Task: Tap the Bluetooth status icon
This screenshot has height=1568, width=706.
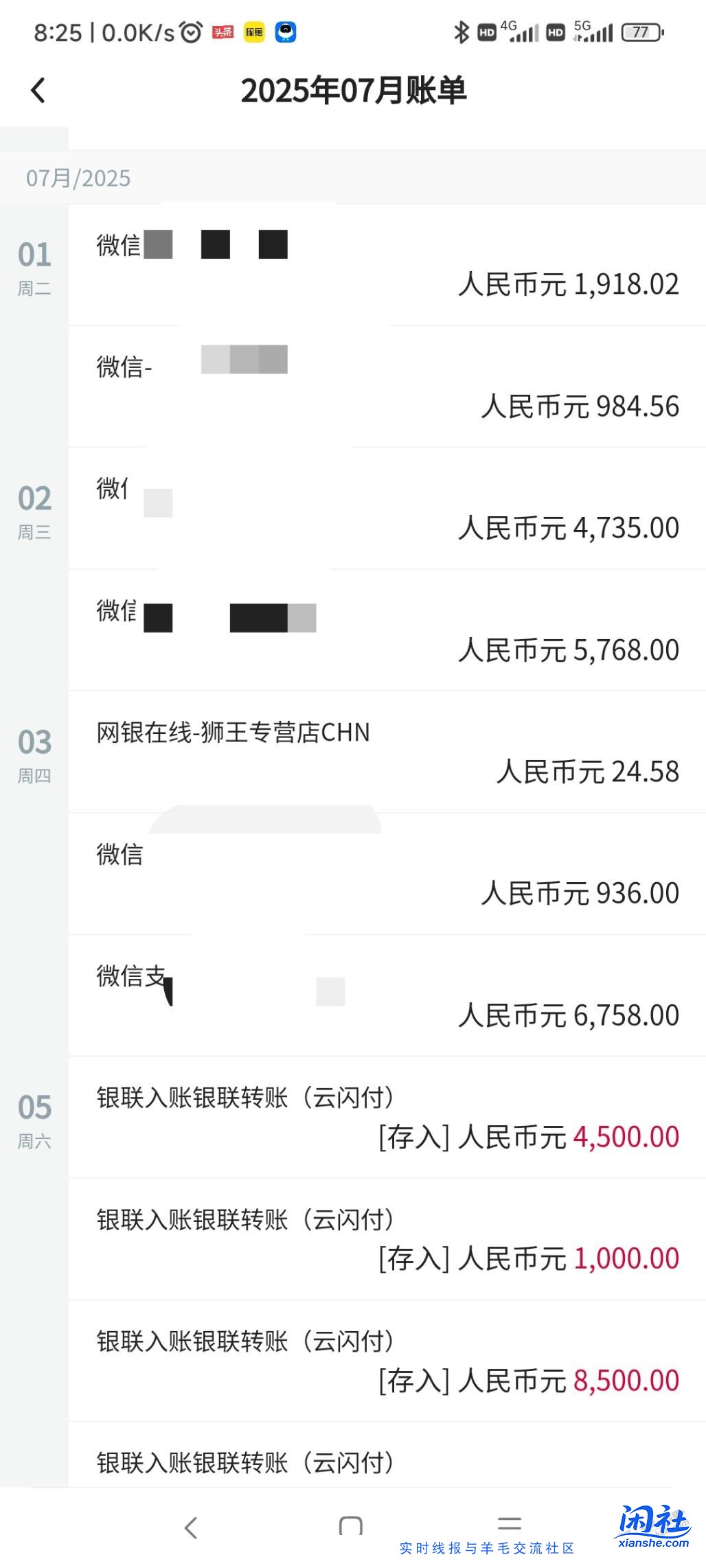Action: [x=461, y=32]
